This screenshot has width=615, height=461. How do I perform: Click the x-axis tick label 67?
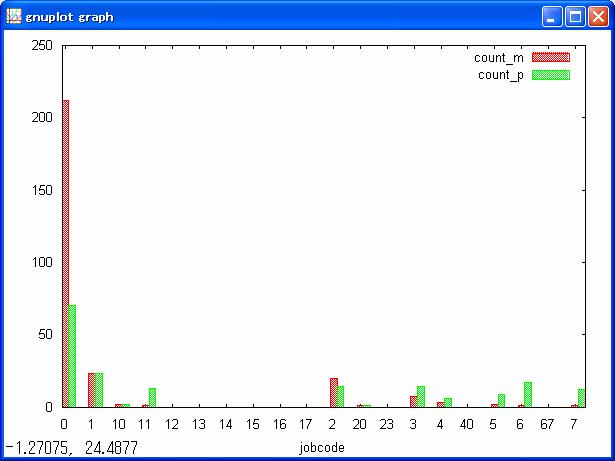[546, 424]
